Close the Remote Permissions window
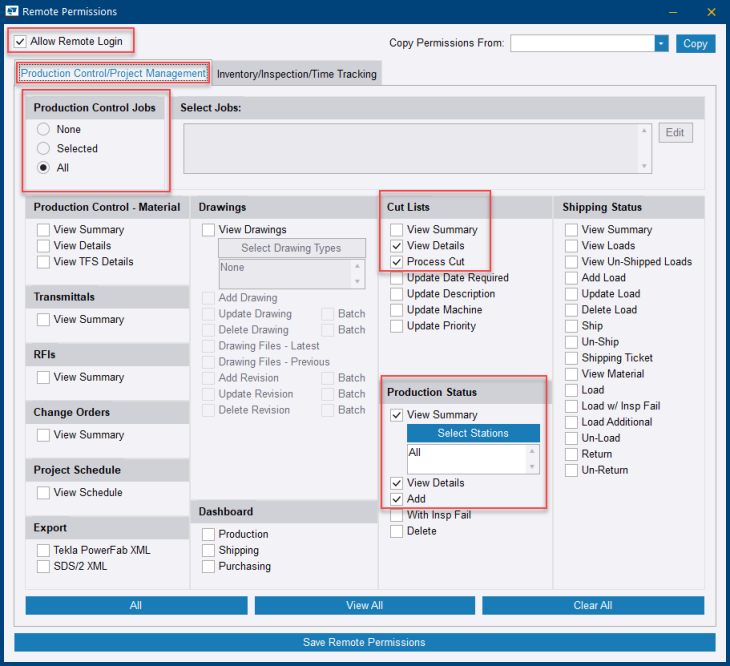 (711, 12)
